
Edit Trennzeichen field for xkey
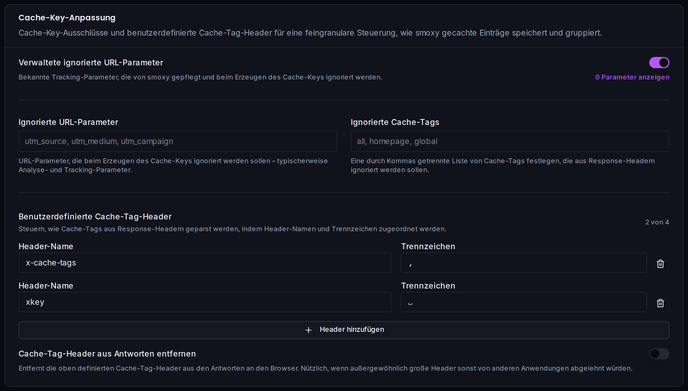coord(523,302)
